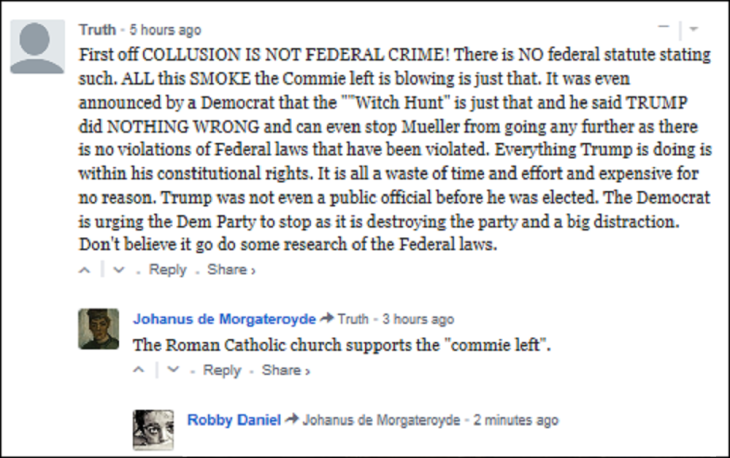
Task: Open the '2 minutes ago' timestamp permalink
Action: [x=518, y=420]
